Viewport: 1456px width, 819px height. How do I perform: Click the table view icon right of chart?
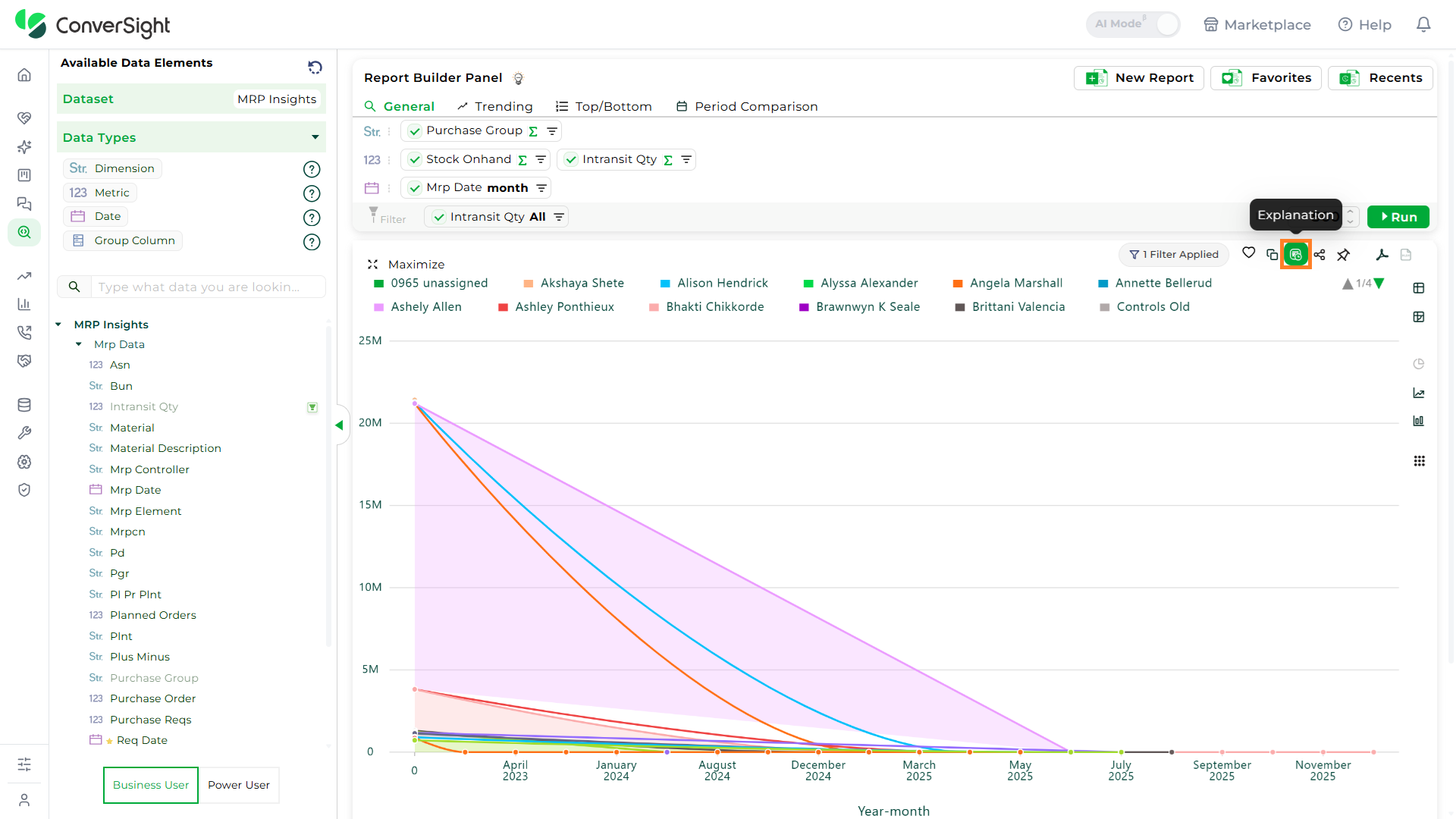point(1419,288)
